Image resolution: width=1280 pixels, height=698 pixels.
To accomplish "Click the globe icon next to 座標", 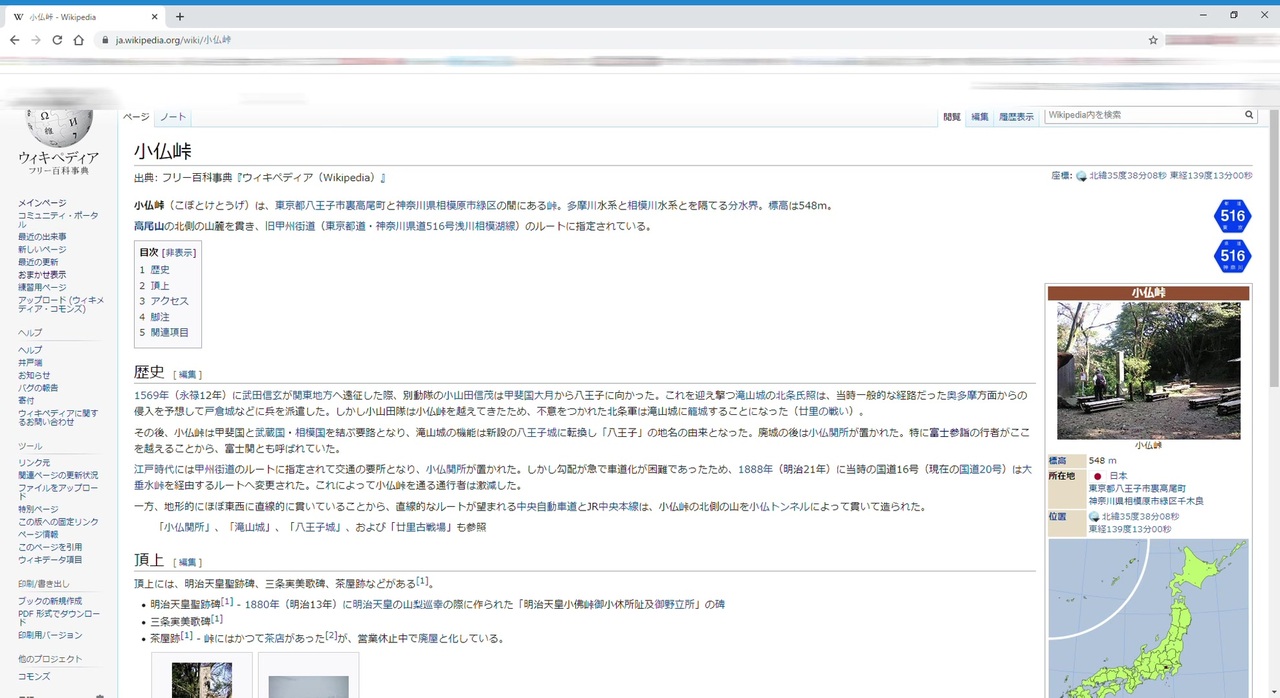I will coord(1081,176).
